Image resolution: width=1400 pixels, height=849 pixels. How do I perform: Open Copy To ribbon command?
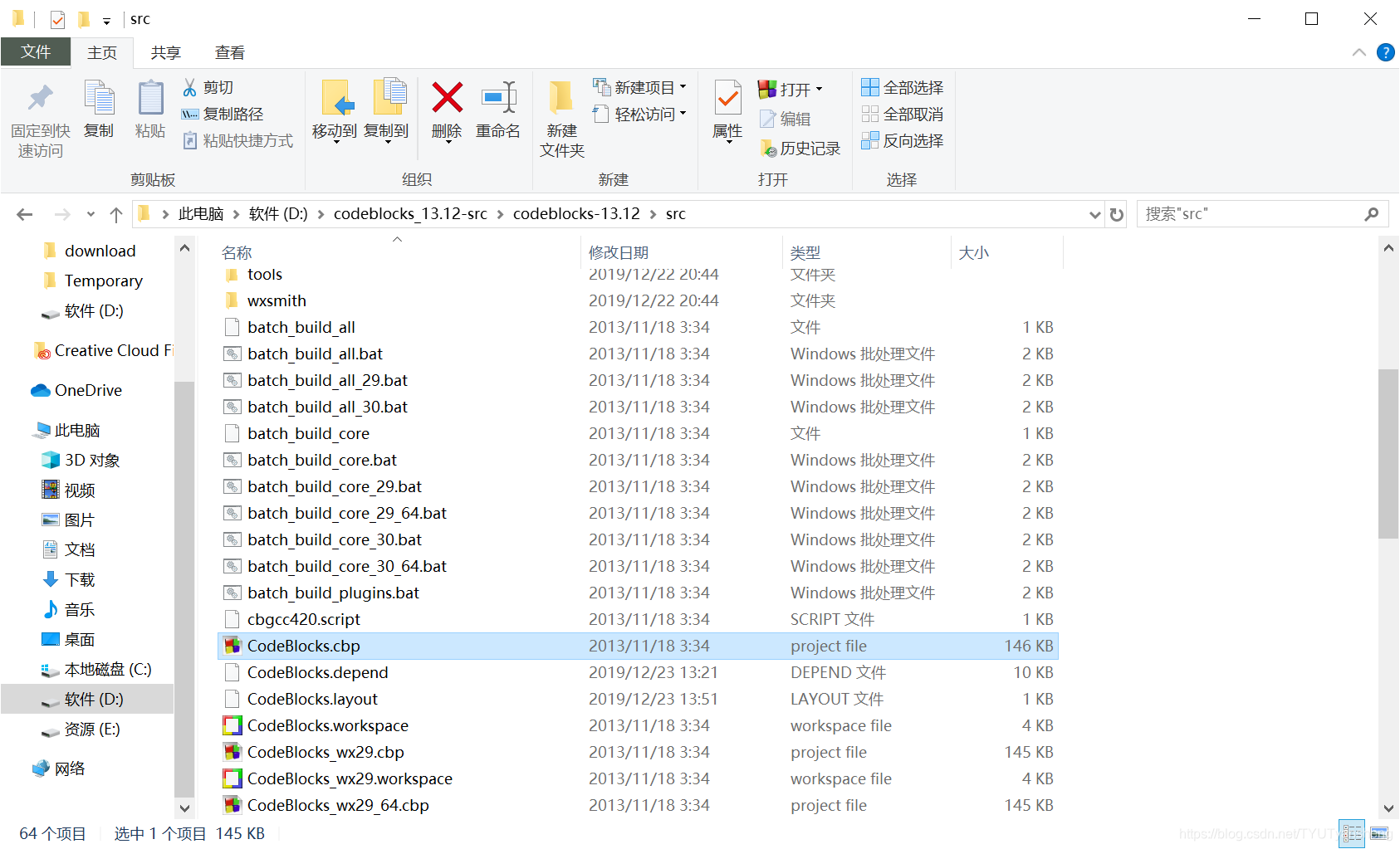click(386, 111)
